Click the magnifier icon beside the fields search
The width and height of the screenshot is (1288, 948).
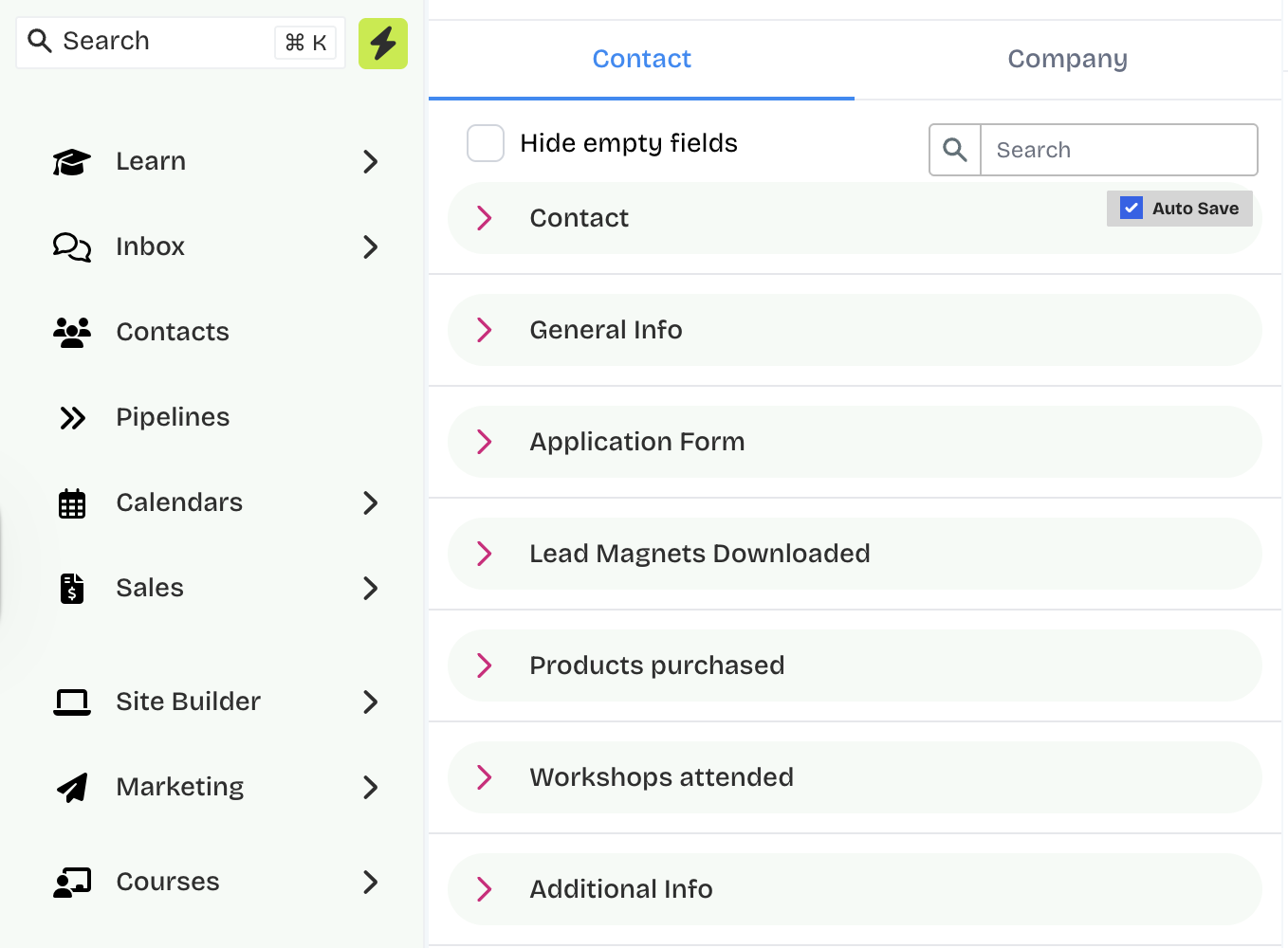coord(955,150)
